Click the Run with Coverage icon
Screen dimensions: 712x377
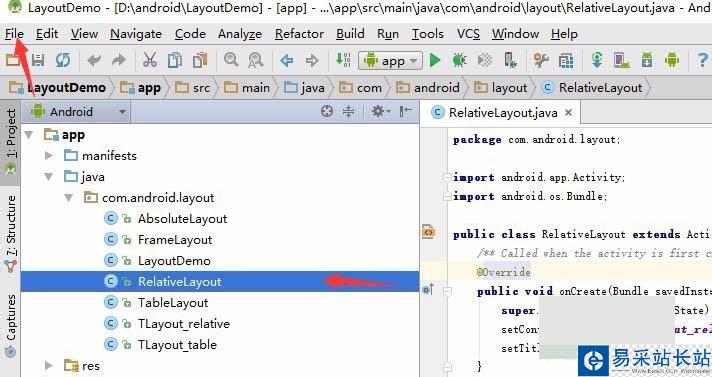(x=485, y=60)
